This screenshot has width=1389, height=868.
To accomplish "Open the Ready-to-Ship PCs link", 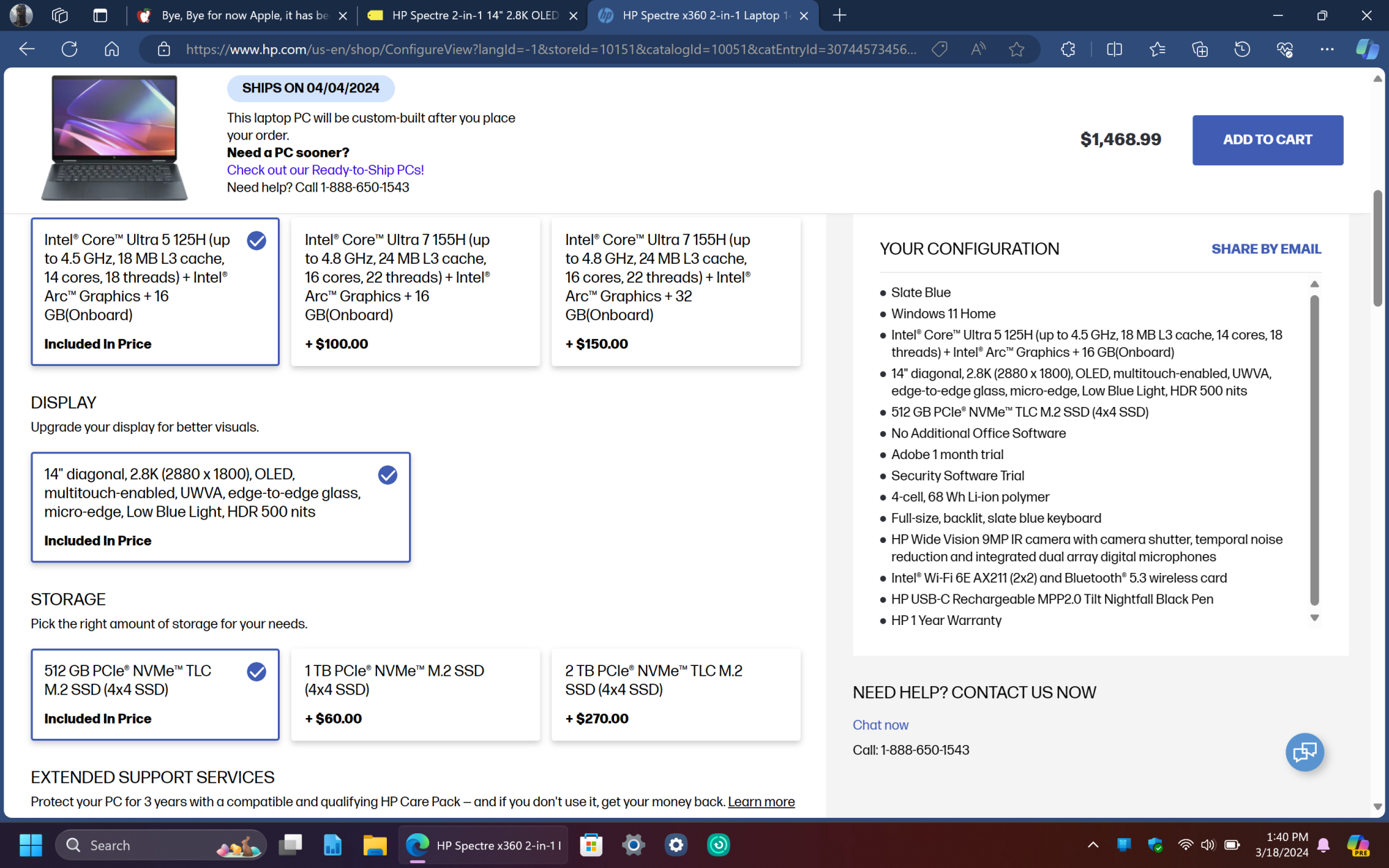I will (325, 170).
